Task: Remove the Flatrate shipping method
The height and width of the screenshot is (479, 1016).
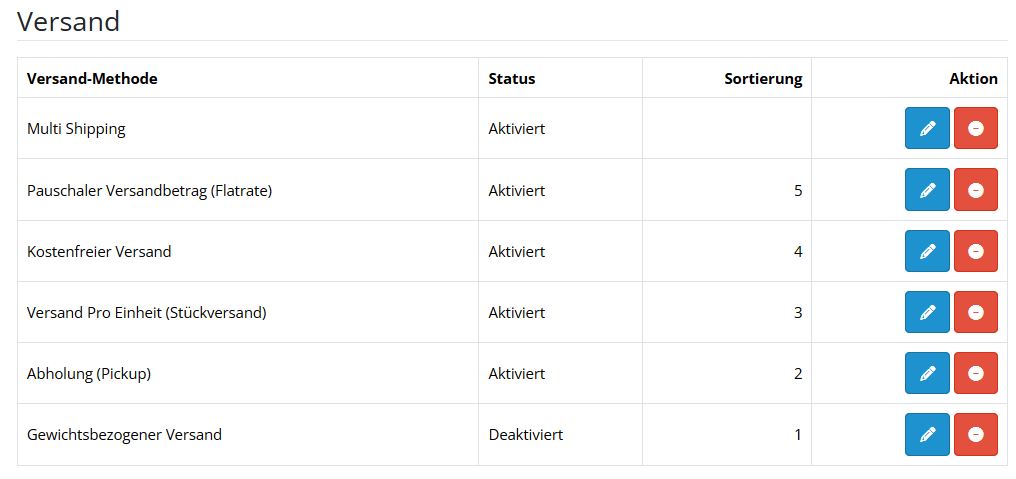Action: (976, 190)
